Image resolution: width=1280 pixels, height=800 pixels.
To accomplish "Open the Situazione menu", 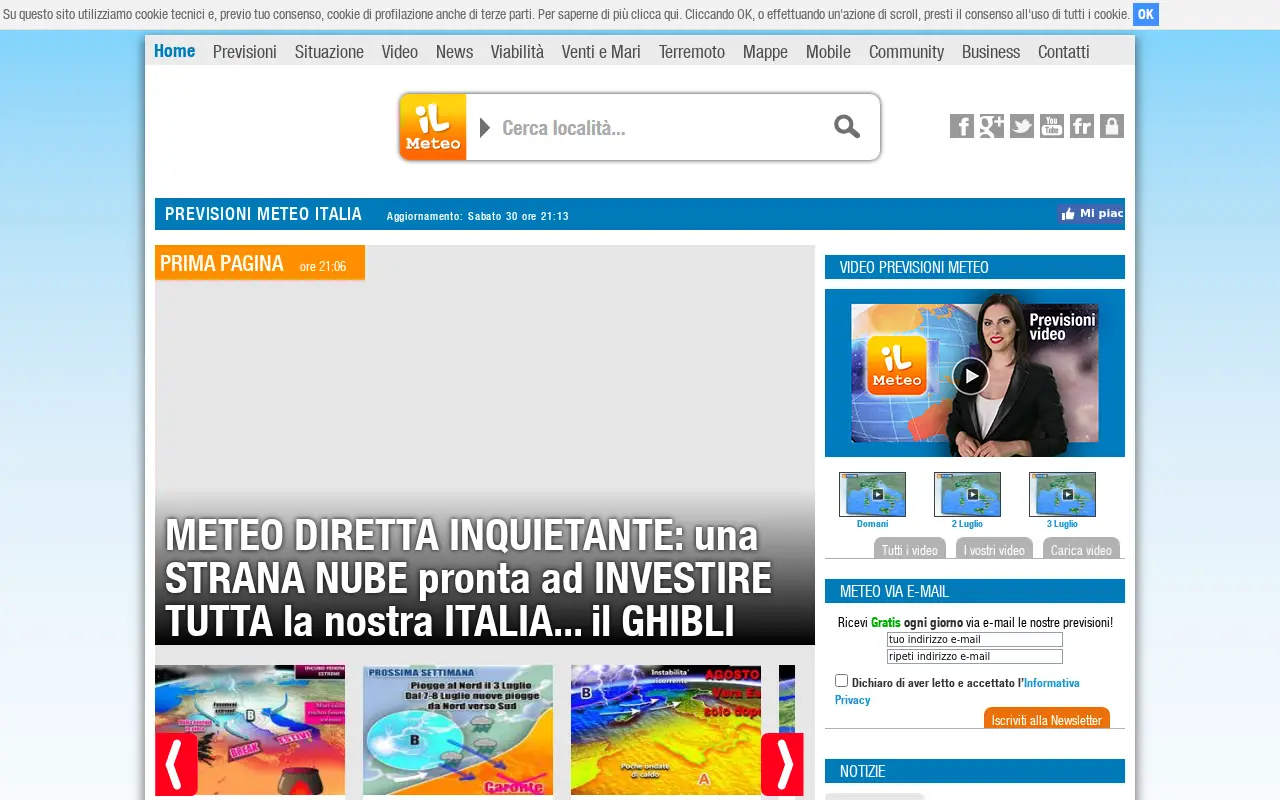I will pos(329,52).
